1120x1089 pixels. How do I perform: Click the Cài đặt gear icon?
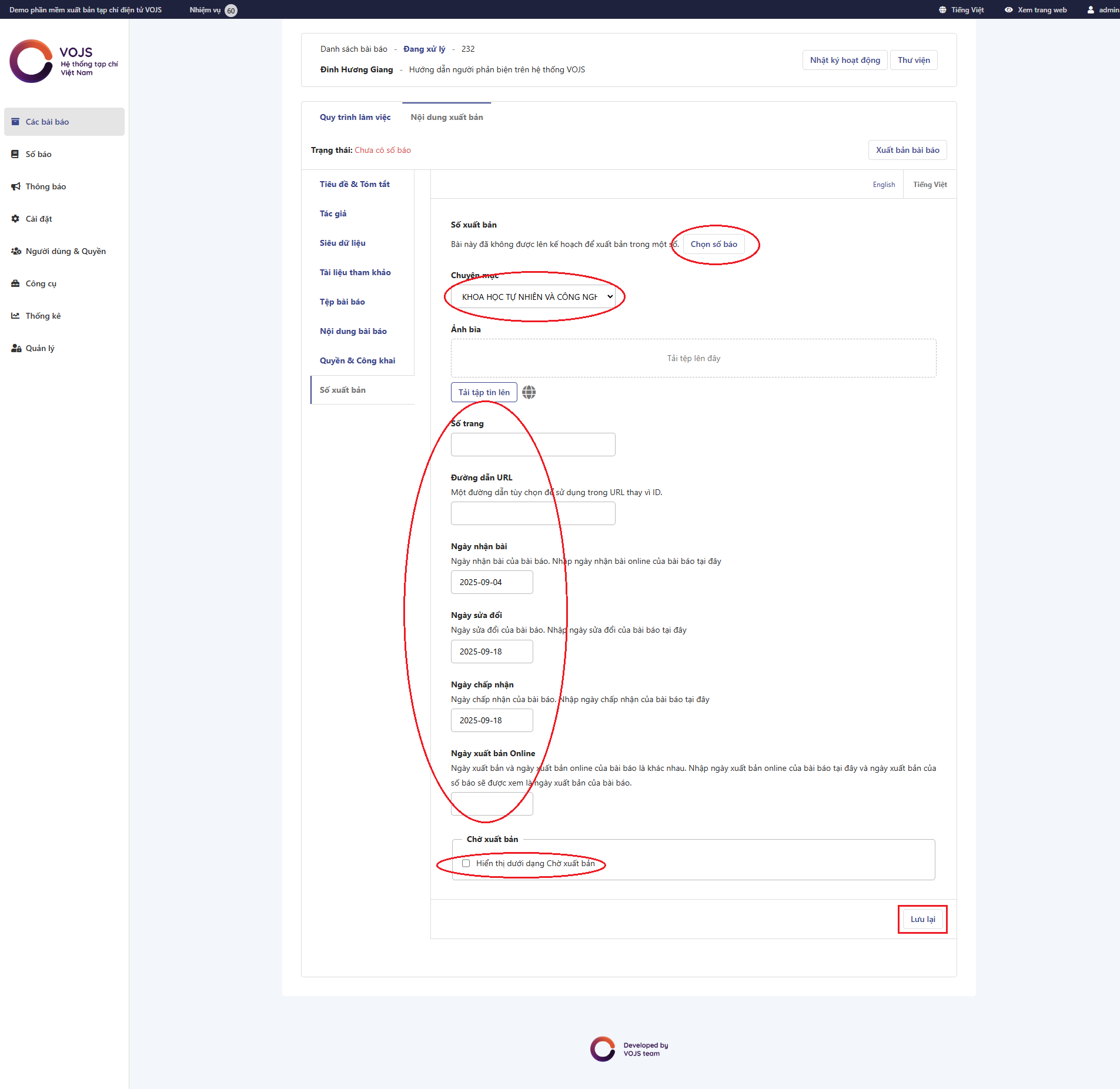15,219
